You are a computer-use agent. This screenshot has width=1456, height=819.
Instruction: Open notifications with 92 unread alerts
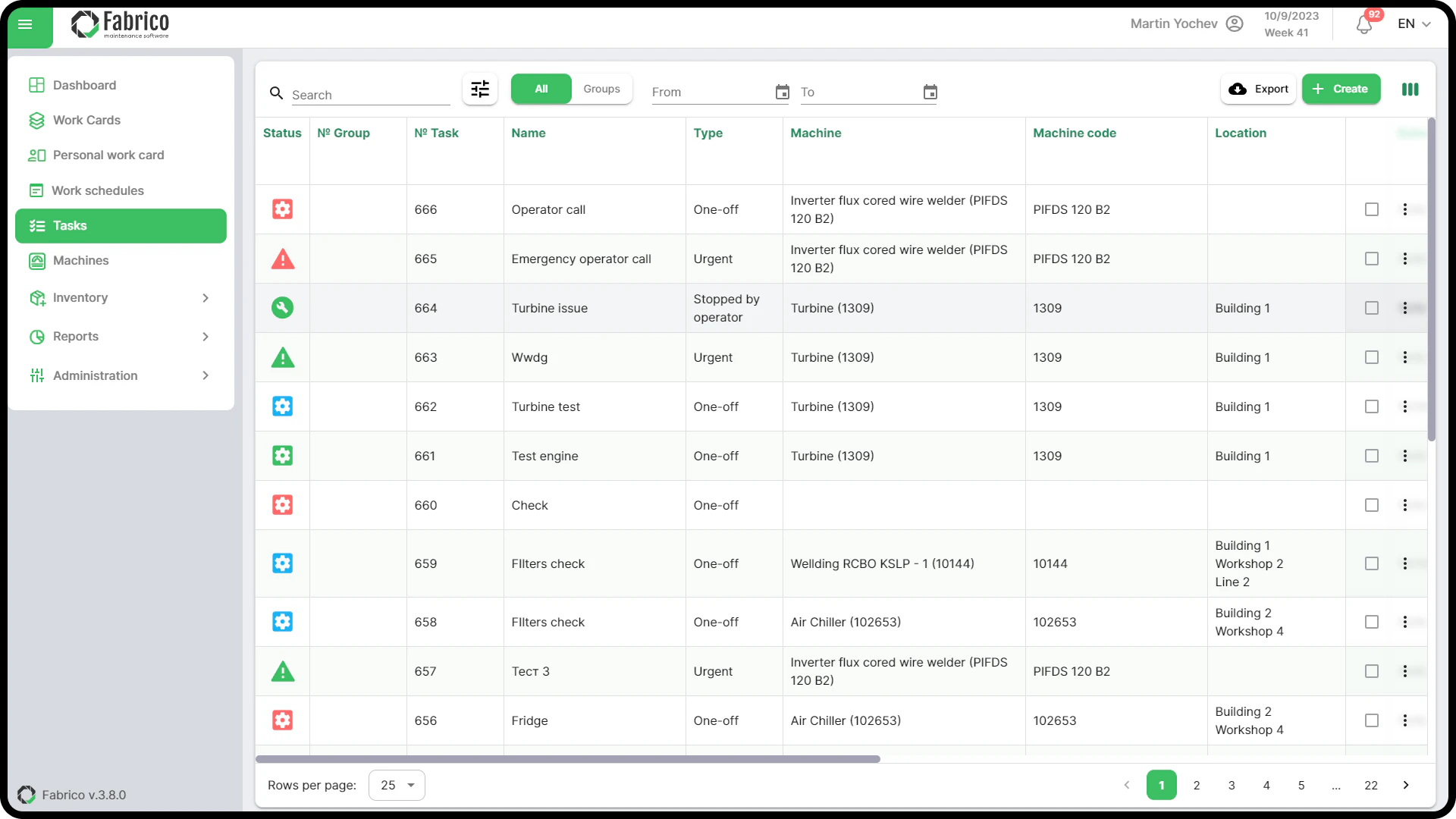(x=1363, y=25)
